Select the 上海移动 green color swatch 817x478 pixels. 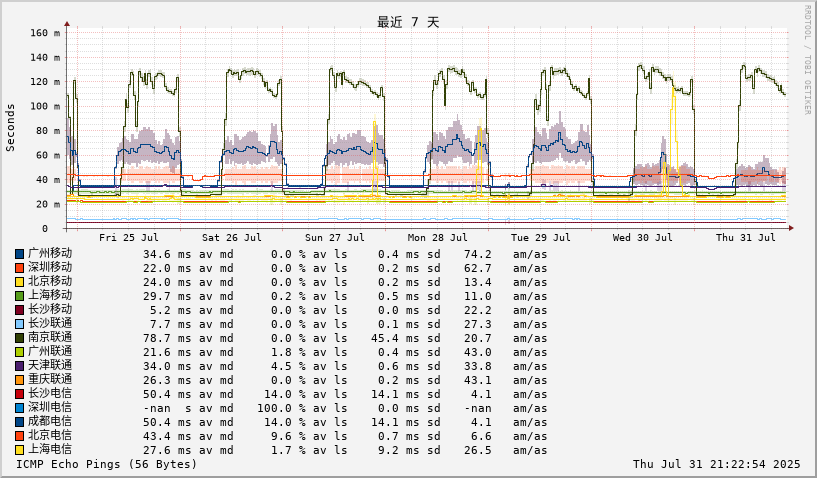19,297
